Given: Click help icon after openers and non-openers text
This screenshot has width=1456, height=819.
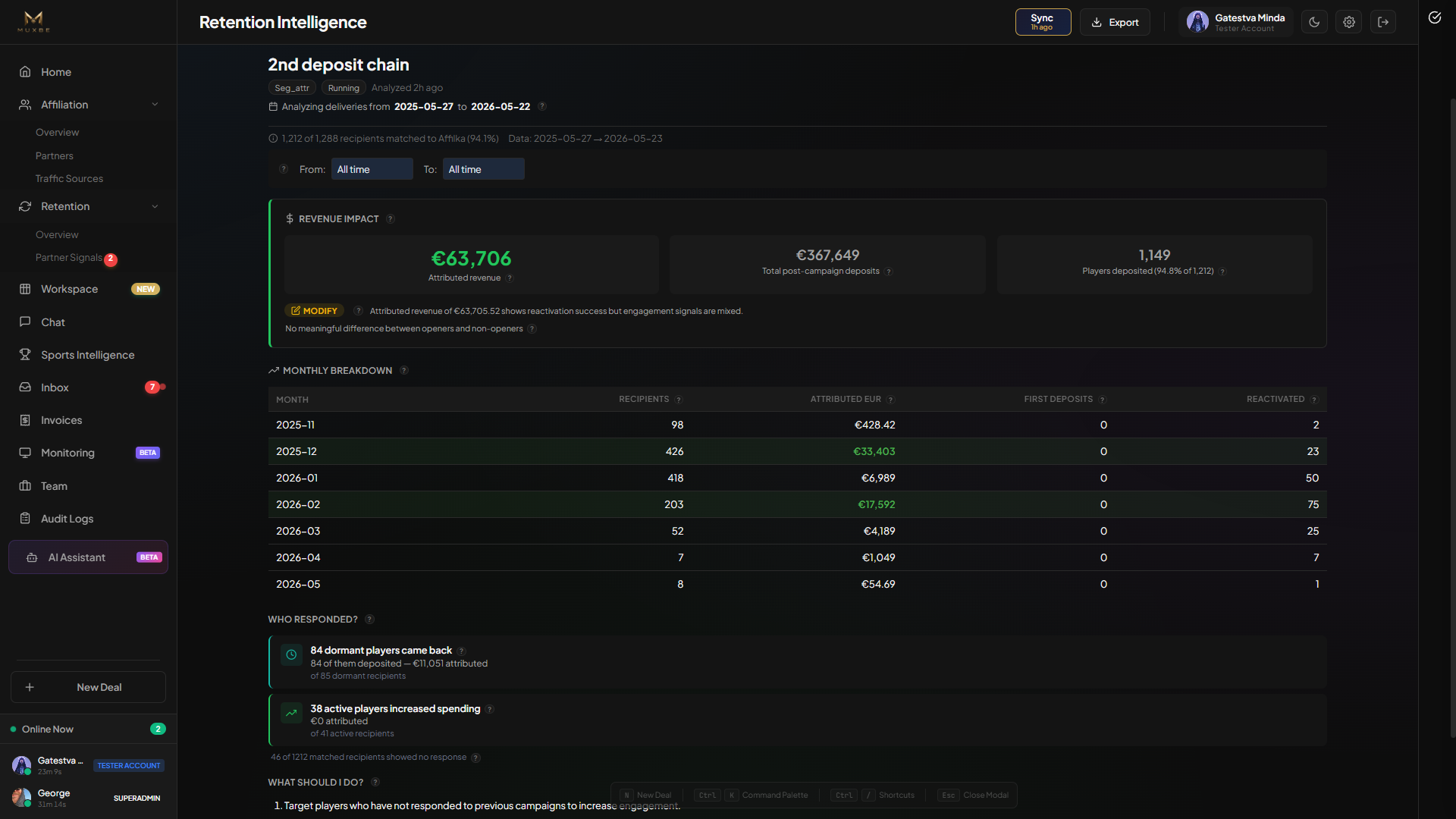Looking at the screenshot, I should (532, 329).
